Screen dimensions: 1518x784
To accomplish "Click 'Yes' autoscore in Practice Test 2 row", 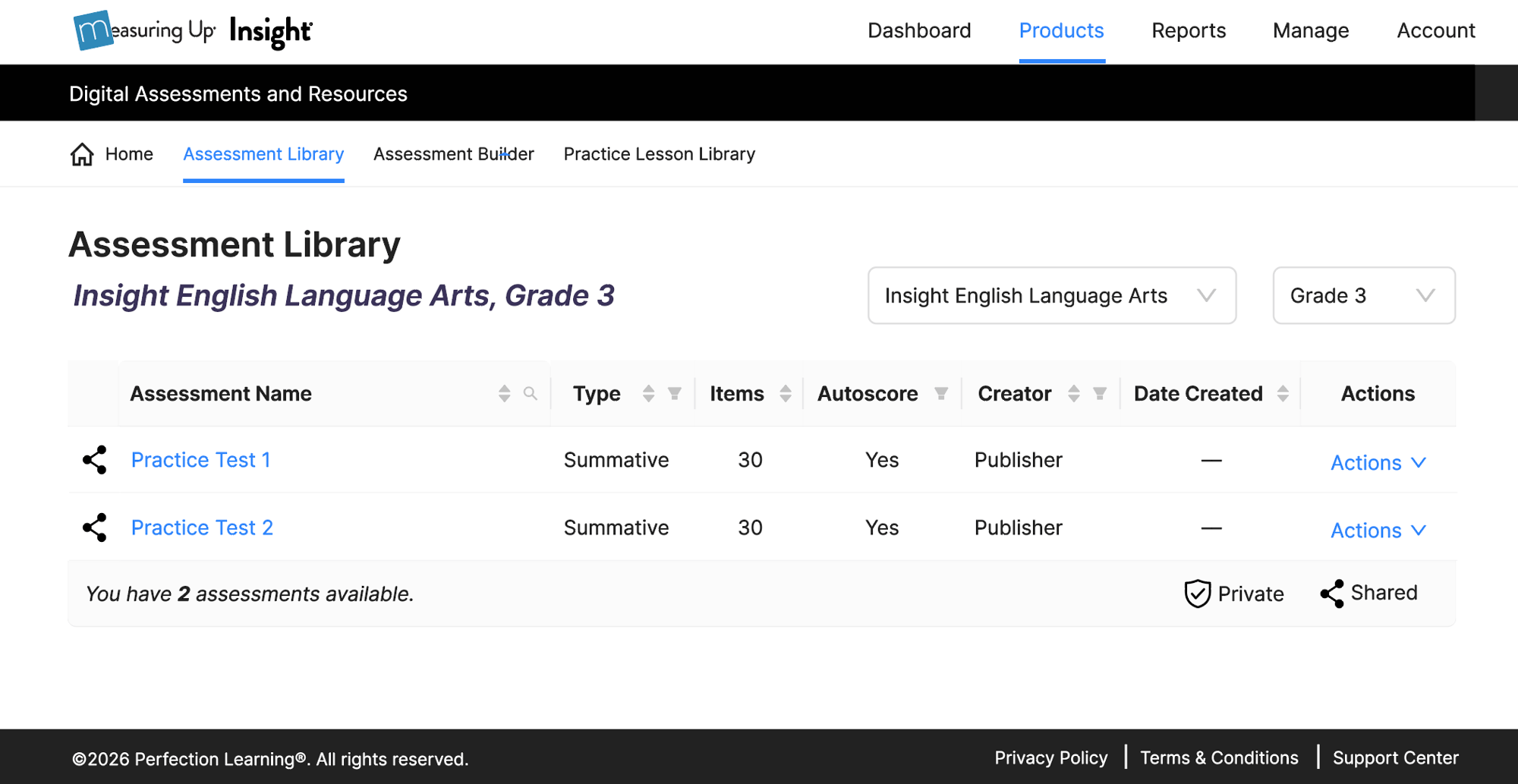I will 882,527.
